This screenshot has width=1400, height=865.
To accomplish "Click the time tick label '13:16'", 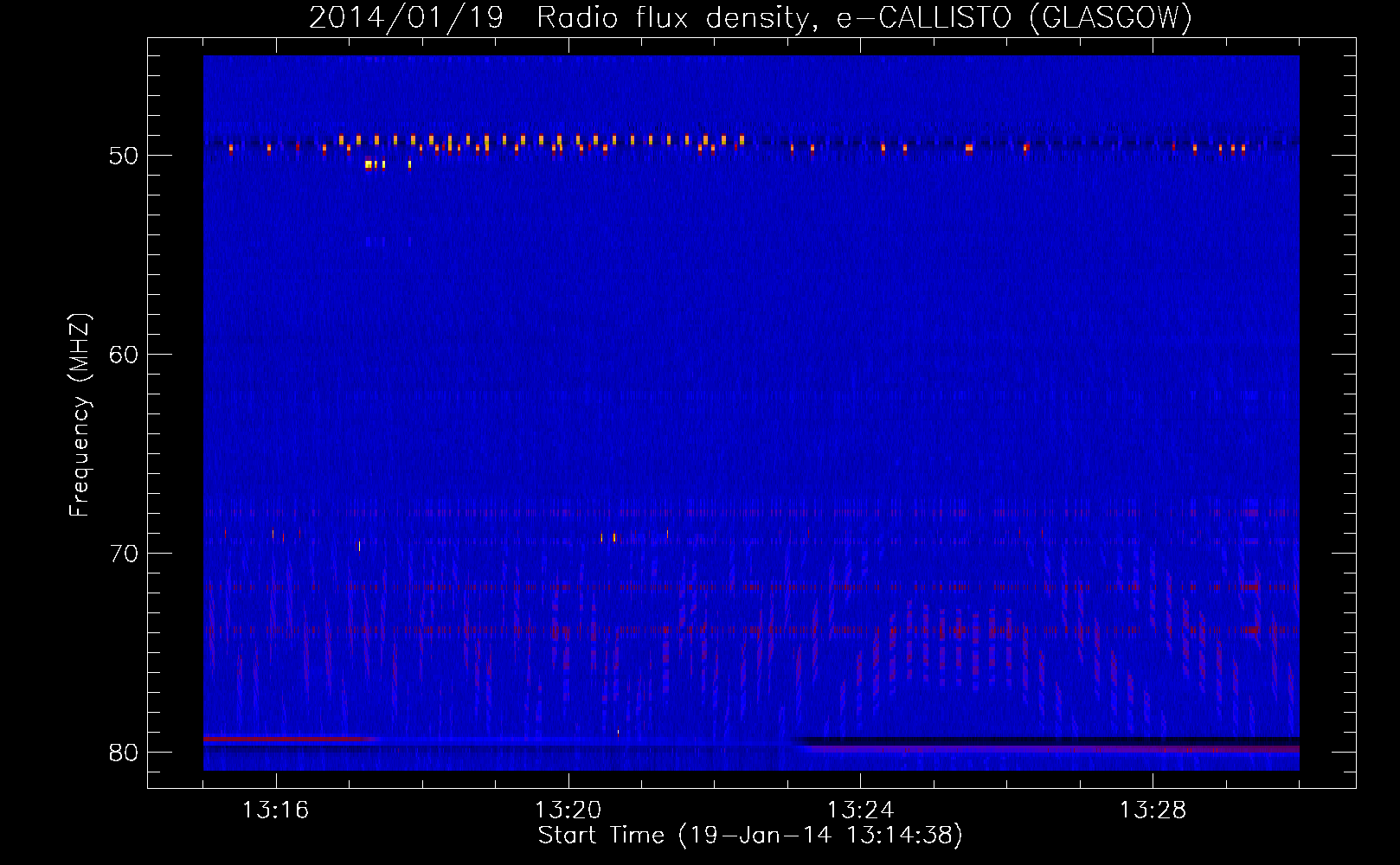I will pyautogui.click(x=275, y=810).
